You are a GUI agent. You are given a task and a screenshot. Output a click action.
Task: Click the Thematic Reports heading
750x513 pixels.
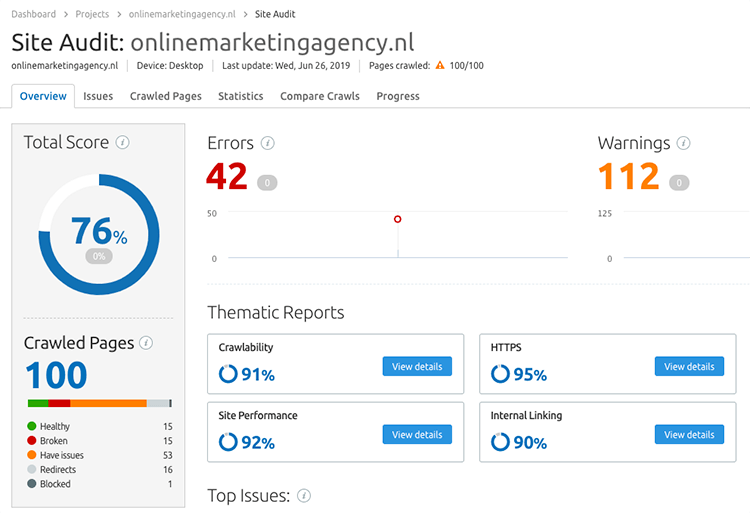pyautogui.click(x=276, y=313)
